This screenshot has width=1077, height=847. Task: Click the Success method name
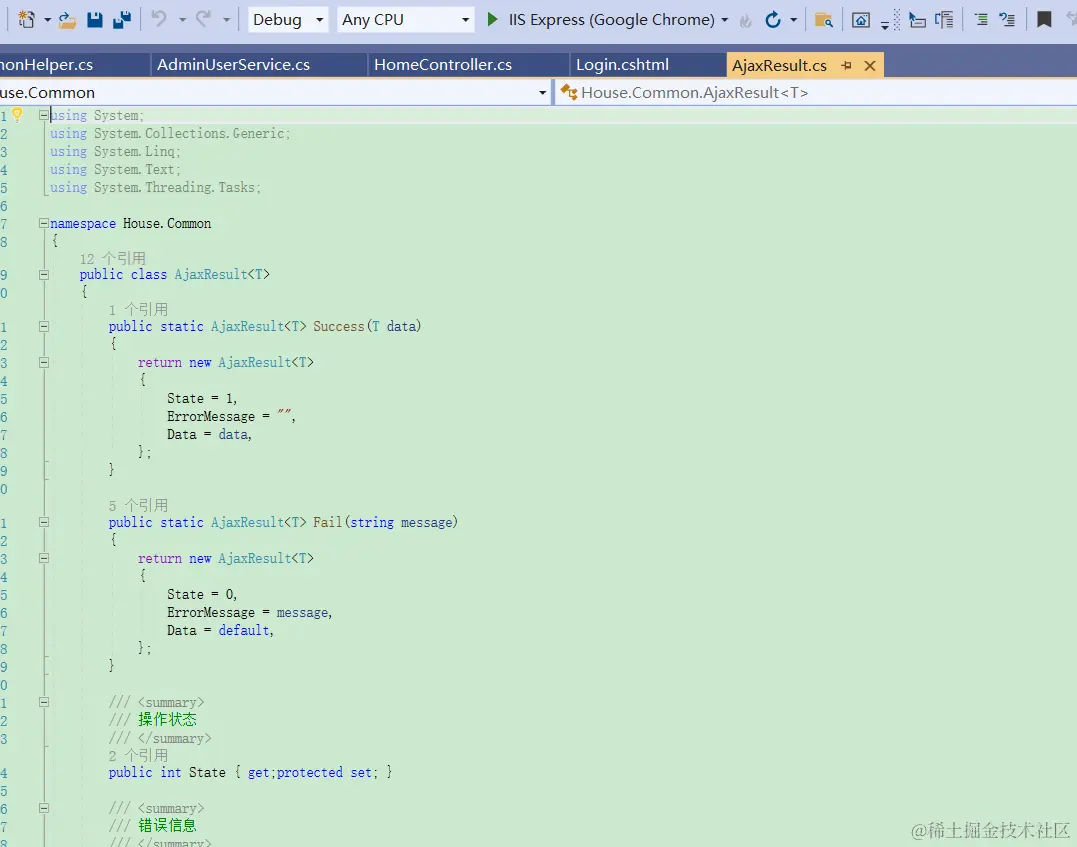tap(339, 326)
